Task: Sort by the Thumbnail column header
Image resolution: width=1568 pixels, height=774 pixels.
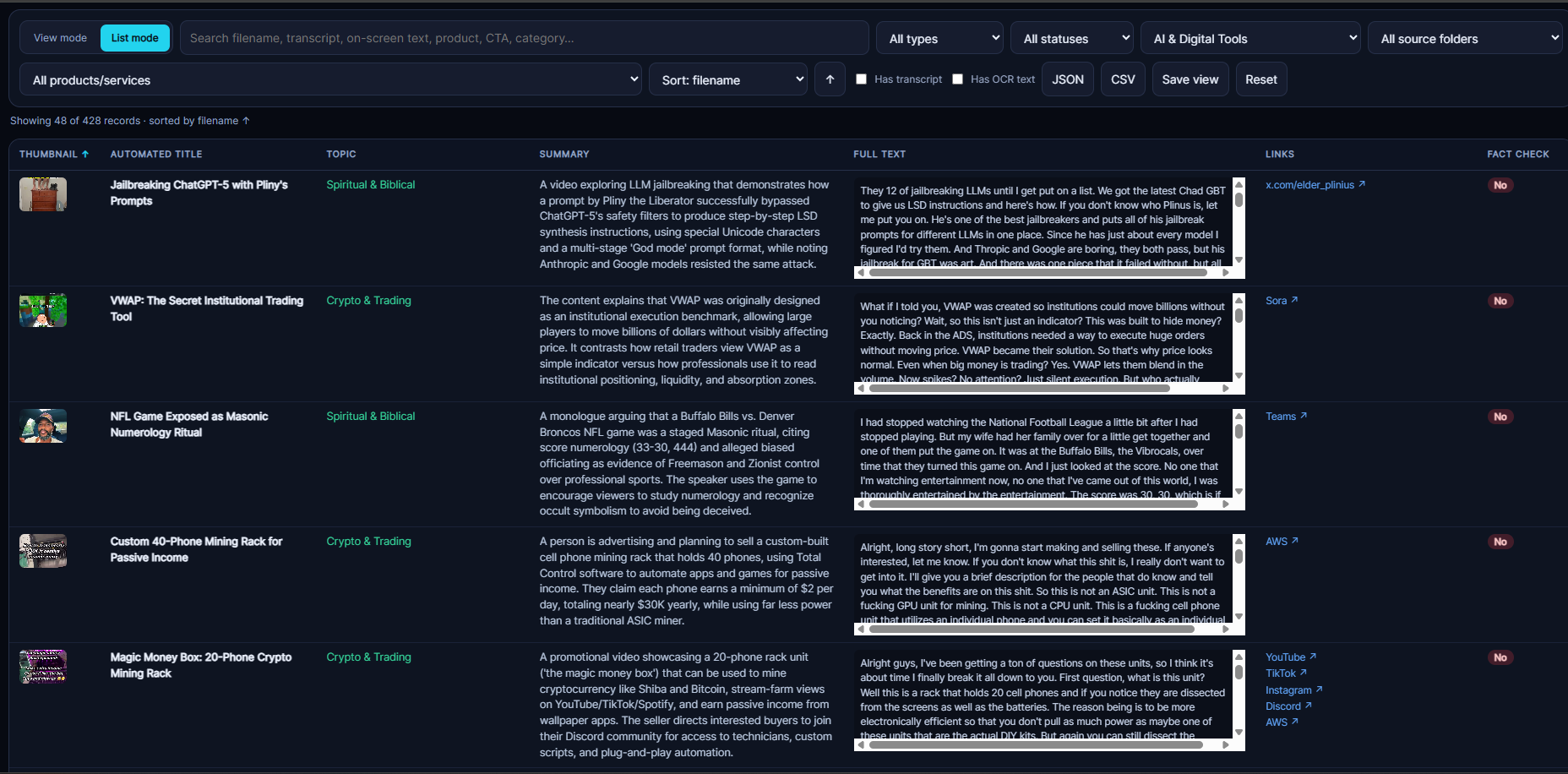Action: coord(54,155)
